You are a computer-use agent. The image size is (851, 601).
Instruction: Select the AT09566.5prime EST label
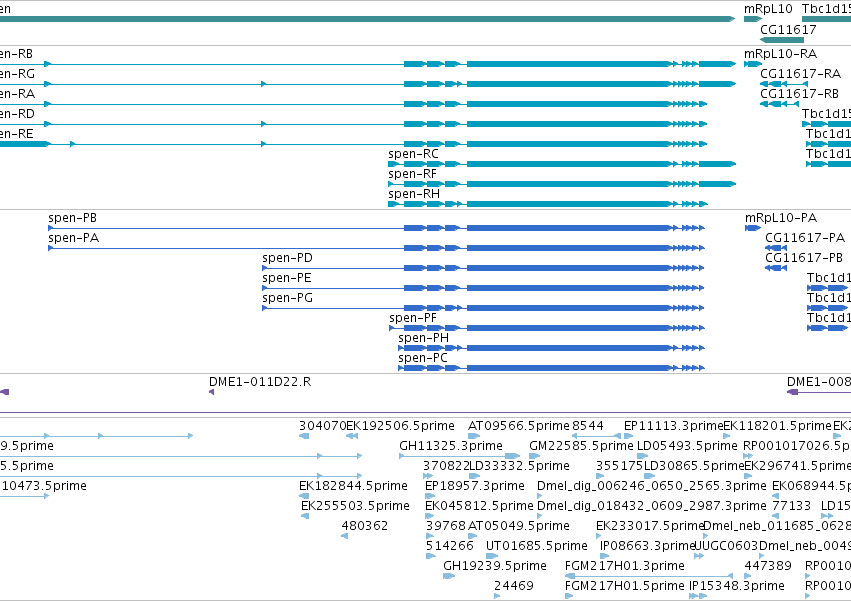(519, 426)
